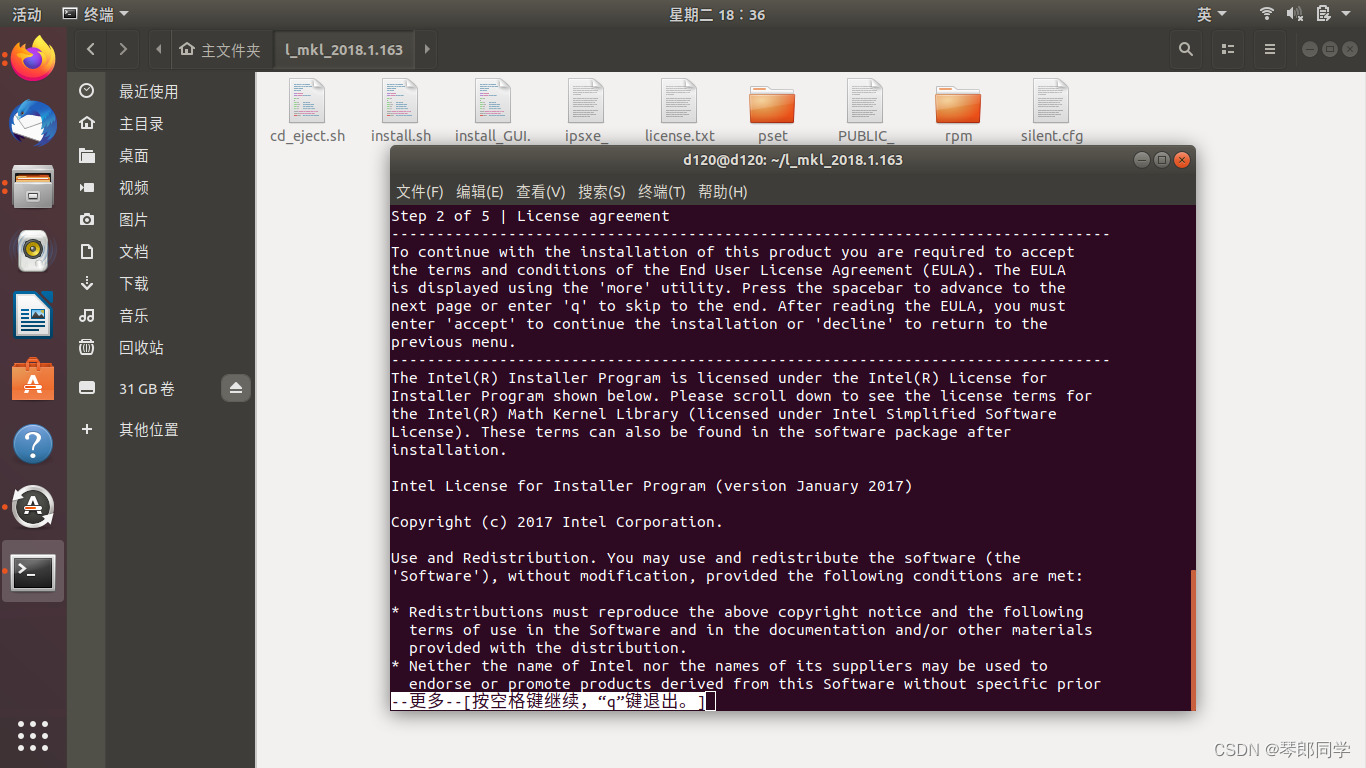Image resolution: width=1366 pixels, height=768 pixels.
Task: Open file manager hamburger menu
Action: tap(1270, 49)
